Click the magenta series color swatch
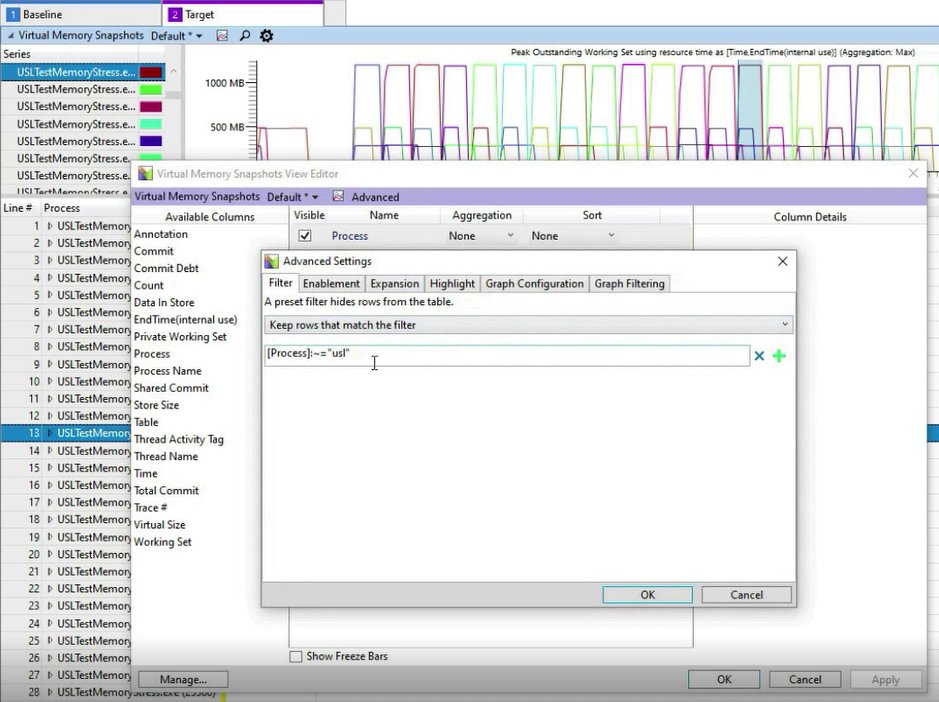Screen dimensions: 939x702 (151, 107)
